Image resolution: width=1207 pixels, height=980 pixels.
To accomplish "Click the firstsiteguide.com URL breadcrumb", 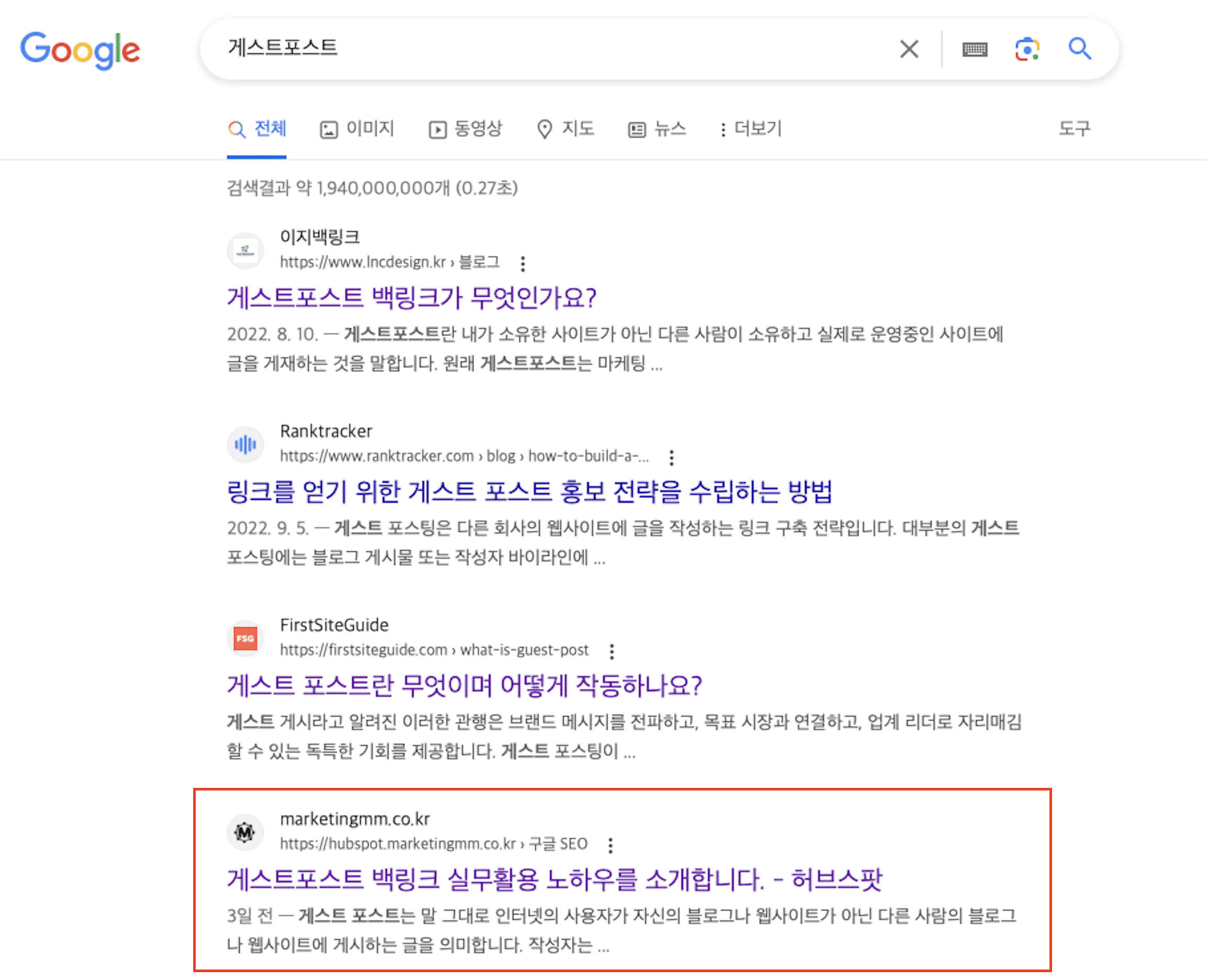I will click(x=434, y=650).
